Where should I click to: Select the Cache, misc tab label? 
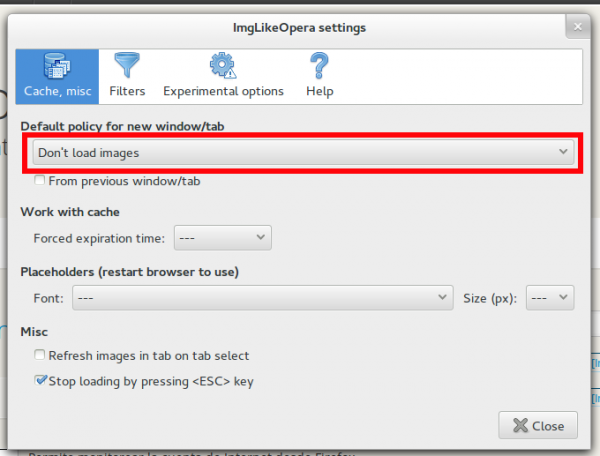pyautogui.click(x=57, y=91)
